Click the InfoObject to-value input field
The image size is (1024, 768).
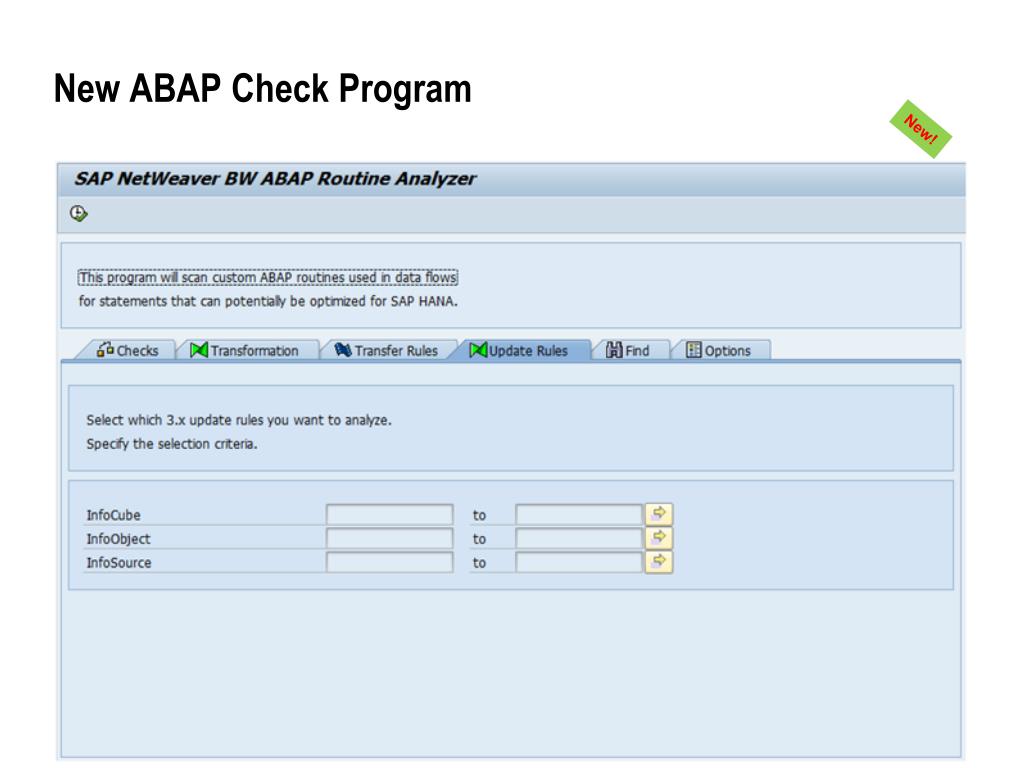(x=579, y=538)
